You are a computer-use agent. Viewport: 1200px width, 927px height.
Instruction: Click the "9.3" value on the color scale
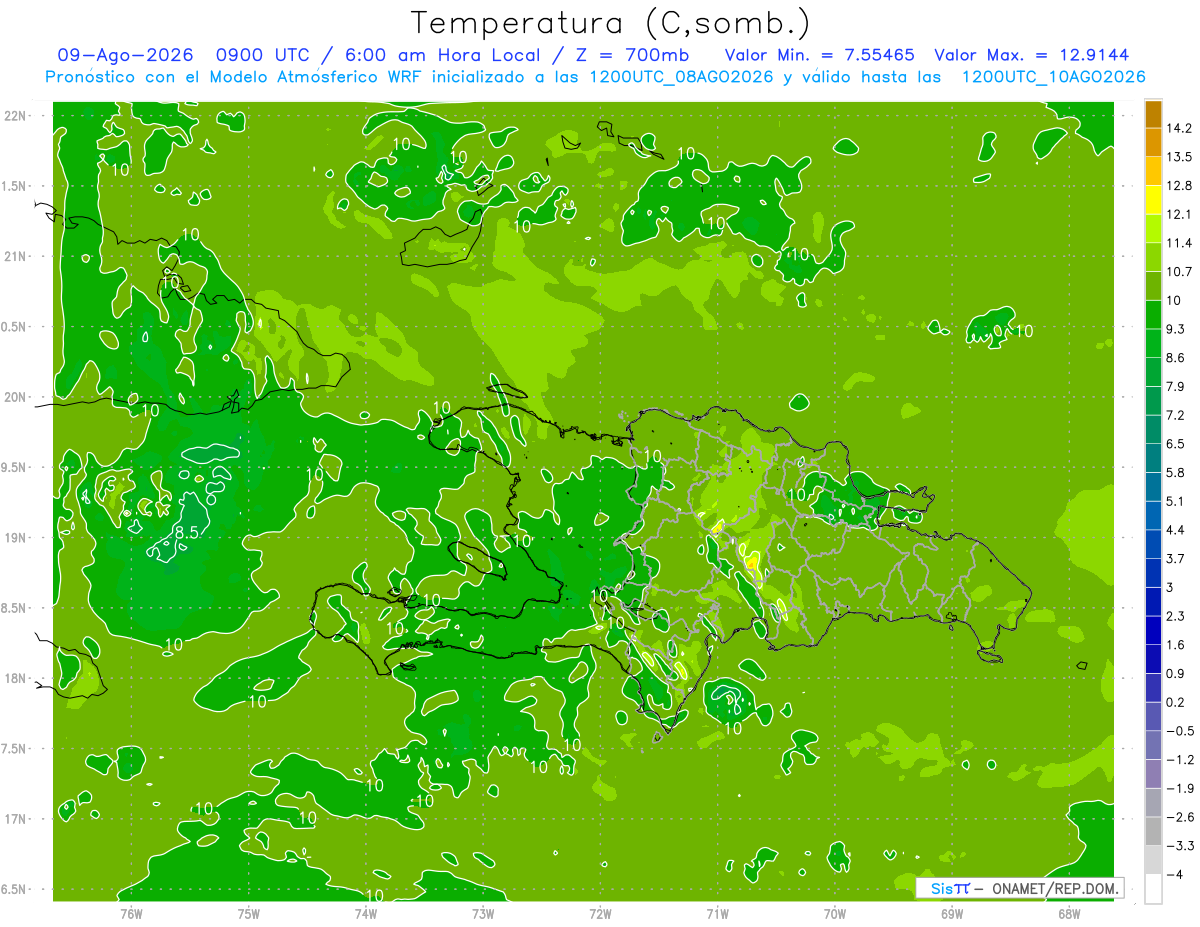pyautogui.click(x=1174, y=329)
